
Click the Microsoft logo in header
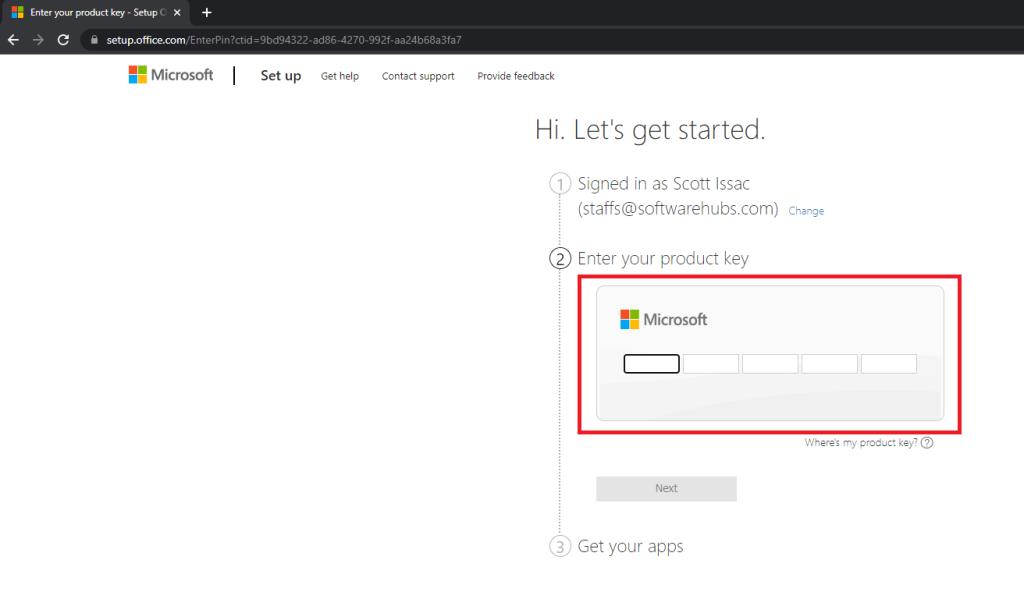170,74
